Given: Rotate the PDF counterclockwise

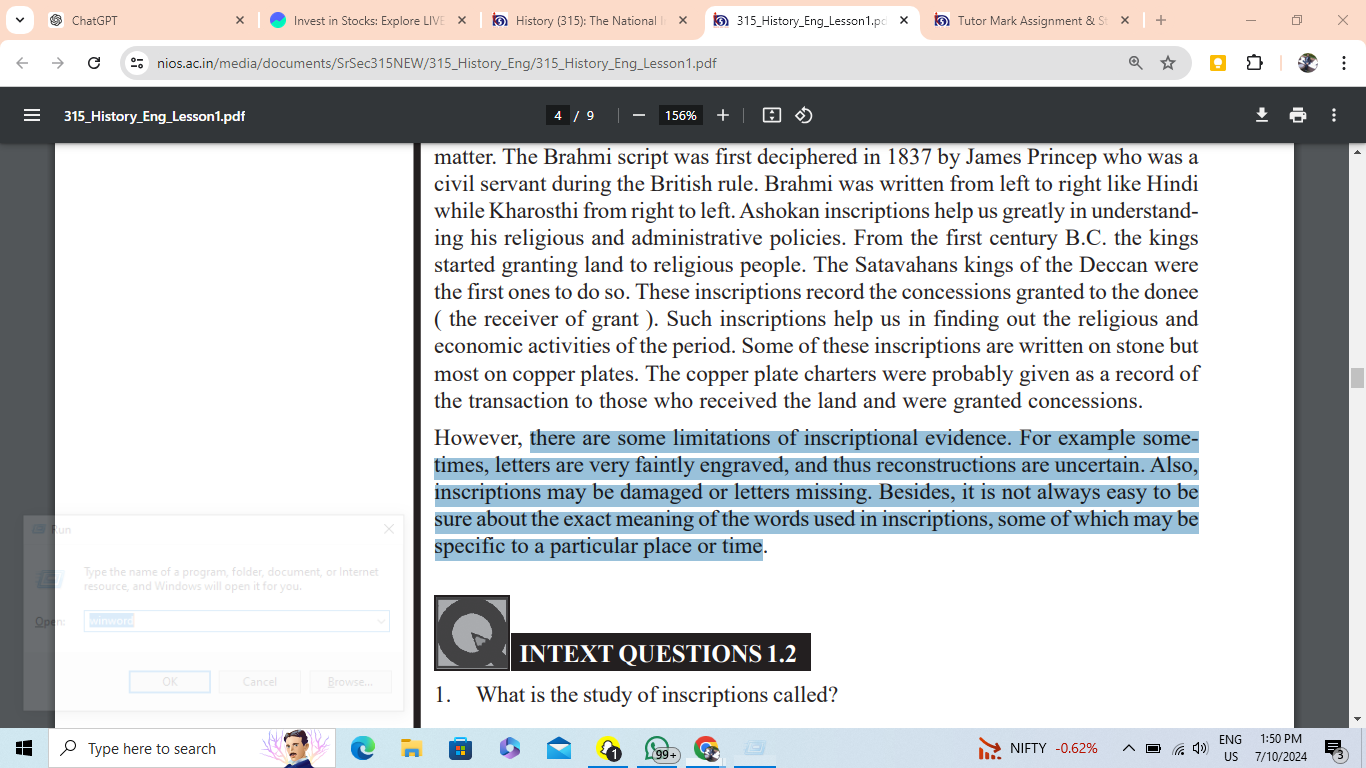Looking at the screenshot, I should click(804, 115).
